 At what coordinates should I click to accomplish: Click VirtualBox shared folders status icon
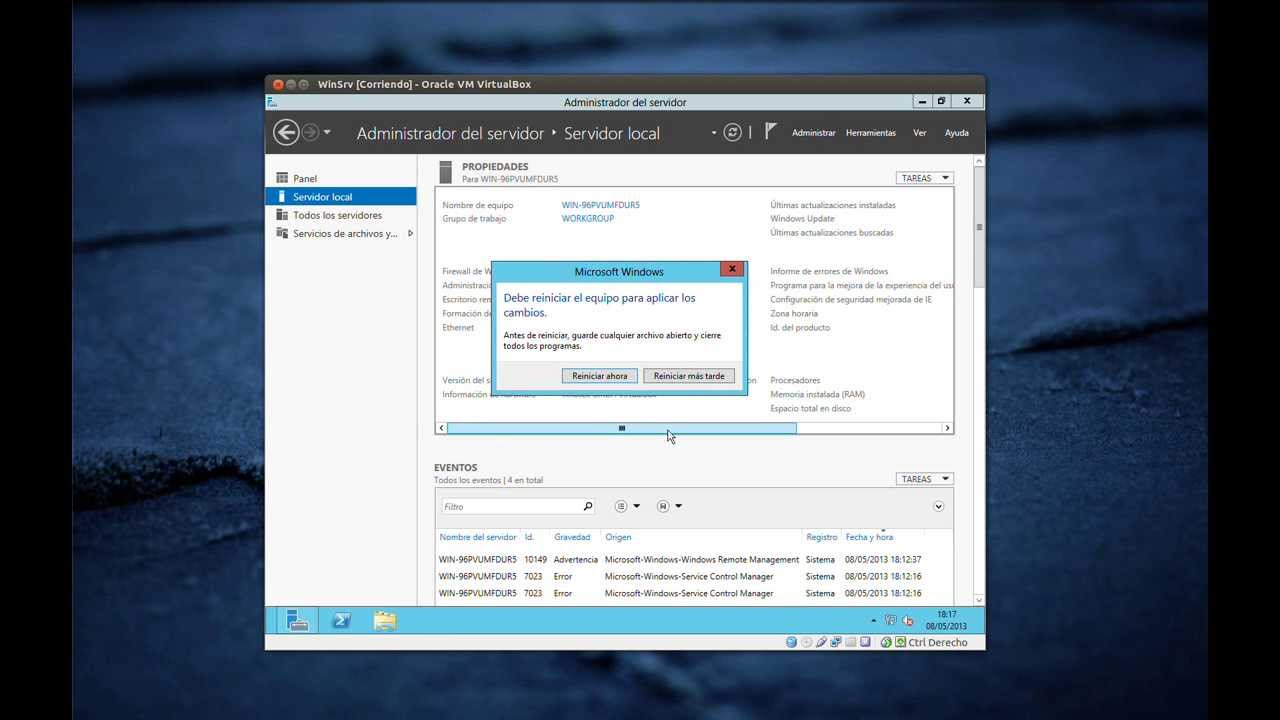(851, 642)
